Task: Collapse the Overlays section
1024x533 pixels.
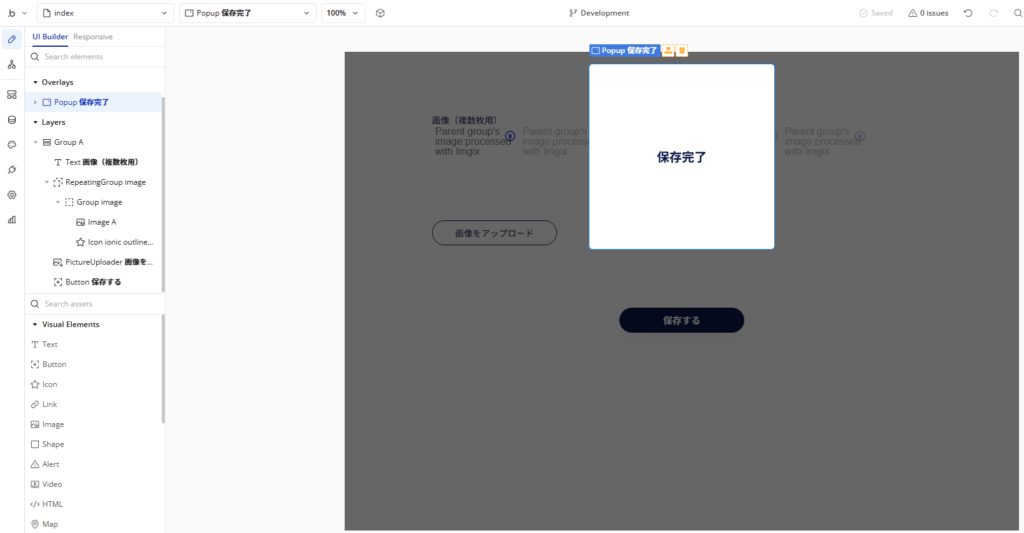Action: (x=35, y=82)
